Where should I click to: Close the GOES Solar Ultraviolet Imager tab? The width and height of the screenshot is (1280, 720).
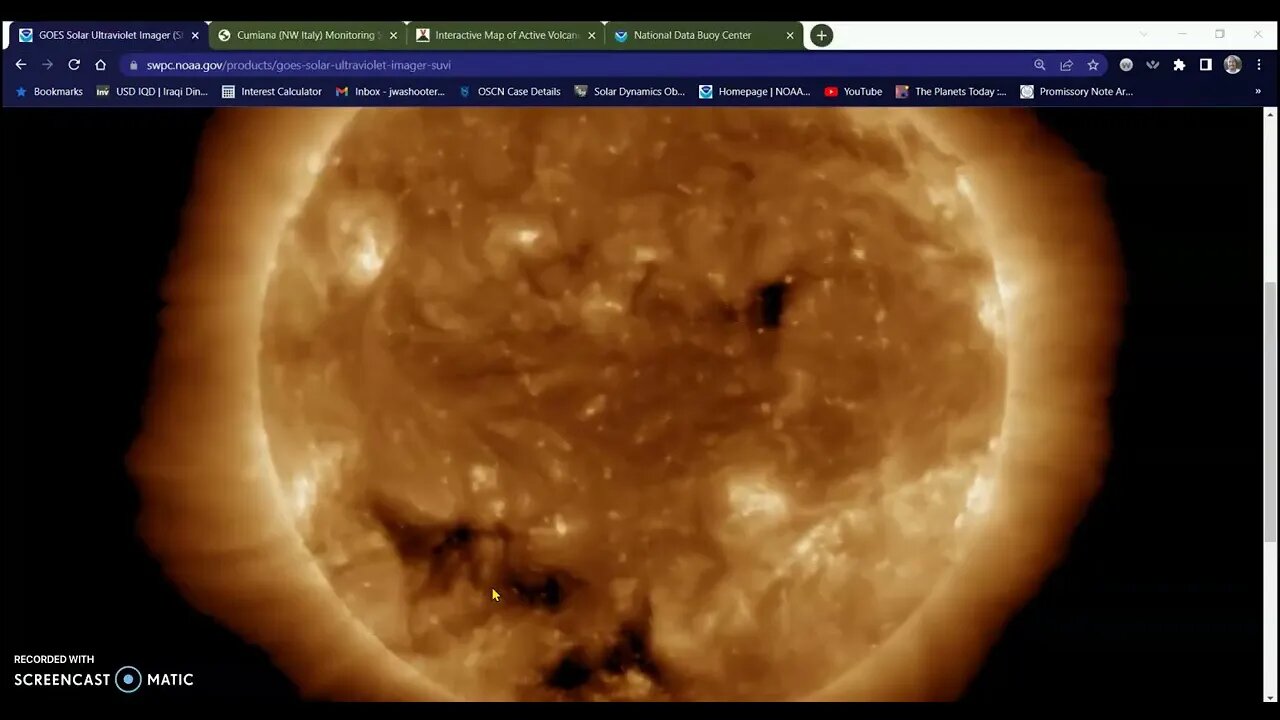point(195,35)
